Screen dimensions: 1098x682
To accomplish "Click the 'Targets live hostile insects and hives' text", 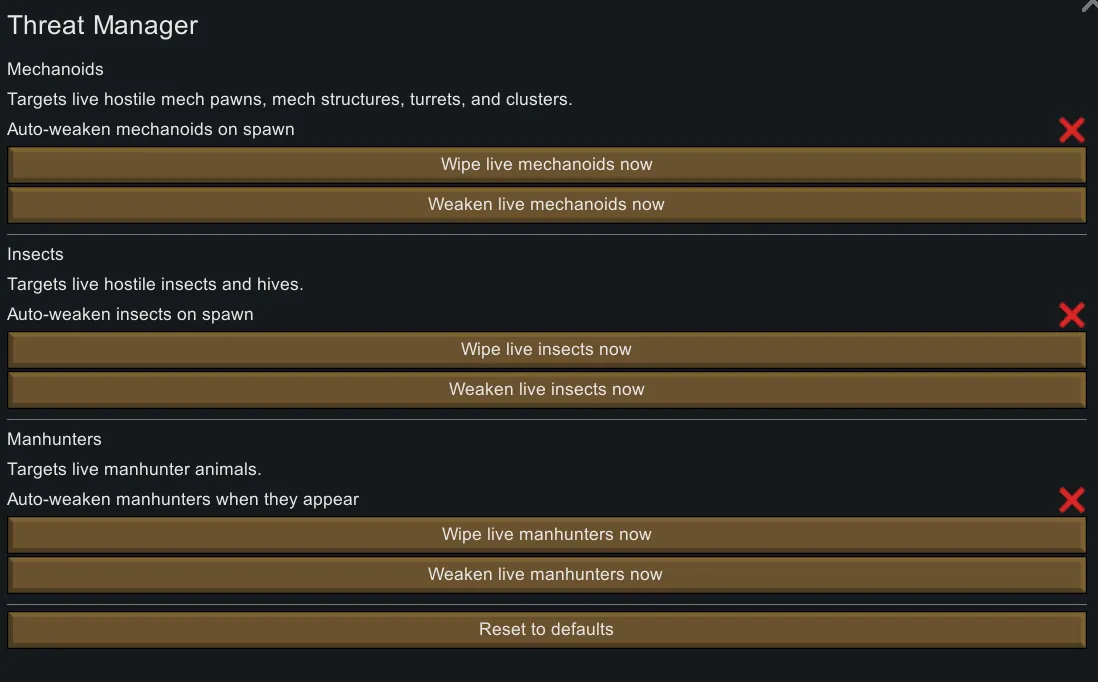I will (155, 284).
